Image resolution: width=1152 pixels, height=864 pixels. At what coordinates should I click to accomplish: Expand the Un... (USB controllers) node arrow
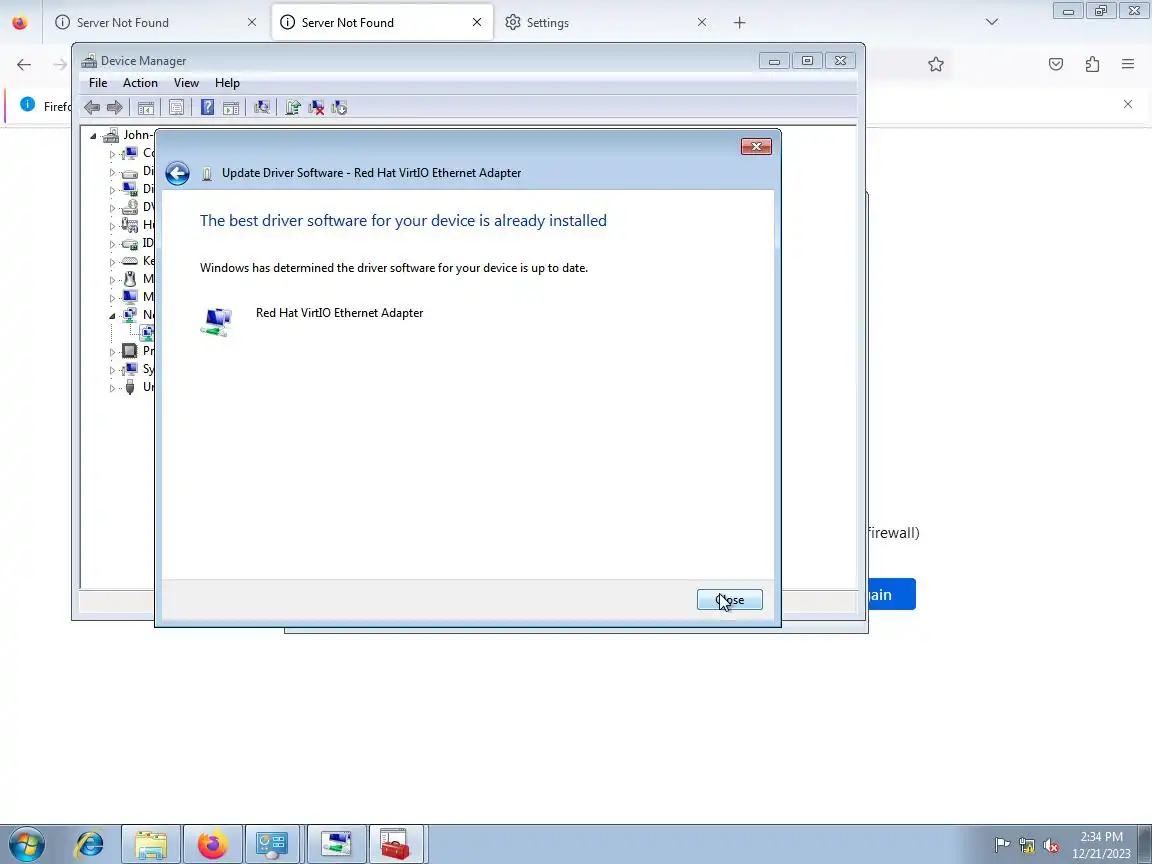click(x=112, y=388)
